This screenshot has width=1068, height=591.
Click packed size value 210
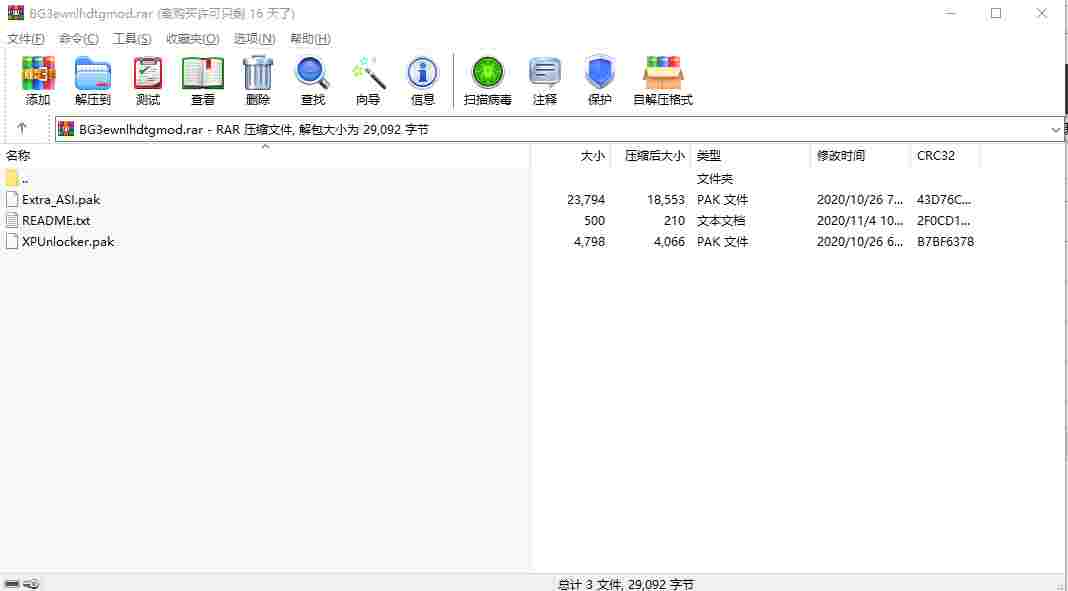point(674,221)
